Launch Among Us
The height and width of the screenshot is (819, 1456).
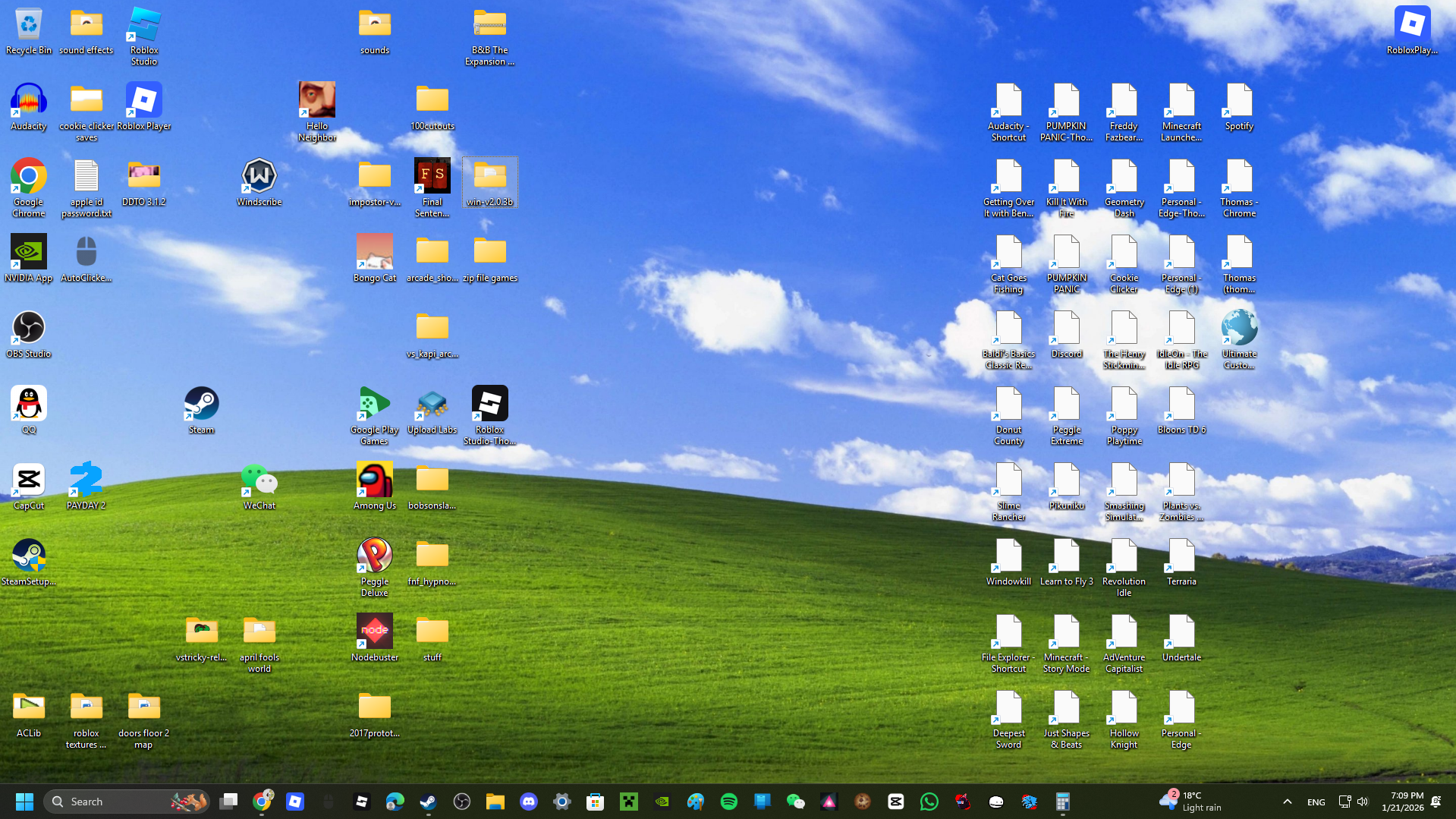pyautogui.click(x=374, y=478)
